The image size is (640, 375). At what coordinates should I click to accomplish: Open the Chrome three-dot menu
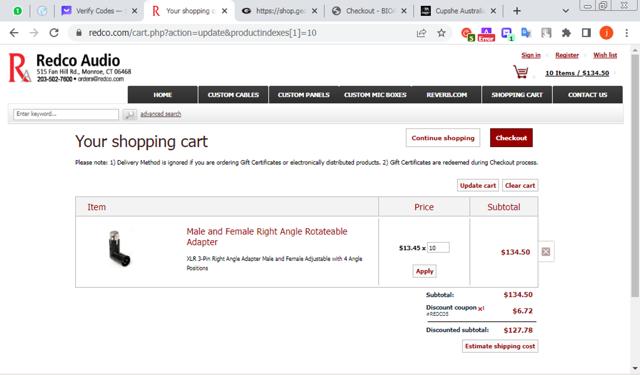tap(627, 33)
